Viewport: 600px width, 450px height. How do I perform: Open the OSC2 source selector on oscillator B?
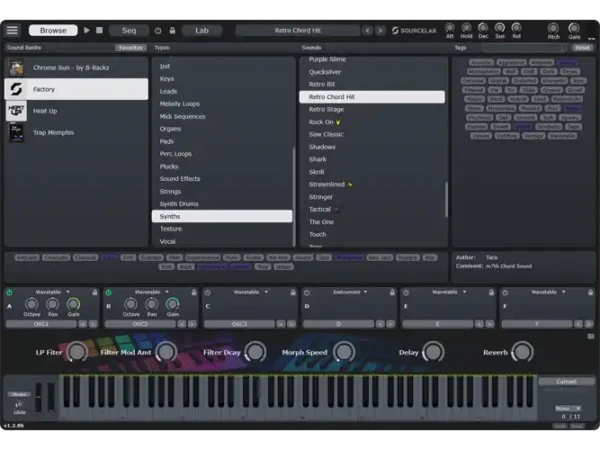pyautogui.click(x=140, y=324)
